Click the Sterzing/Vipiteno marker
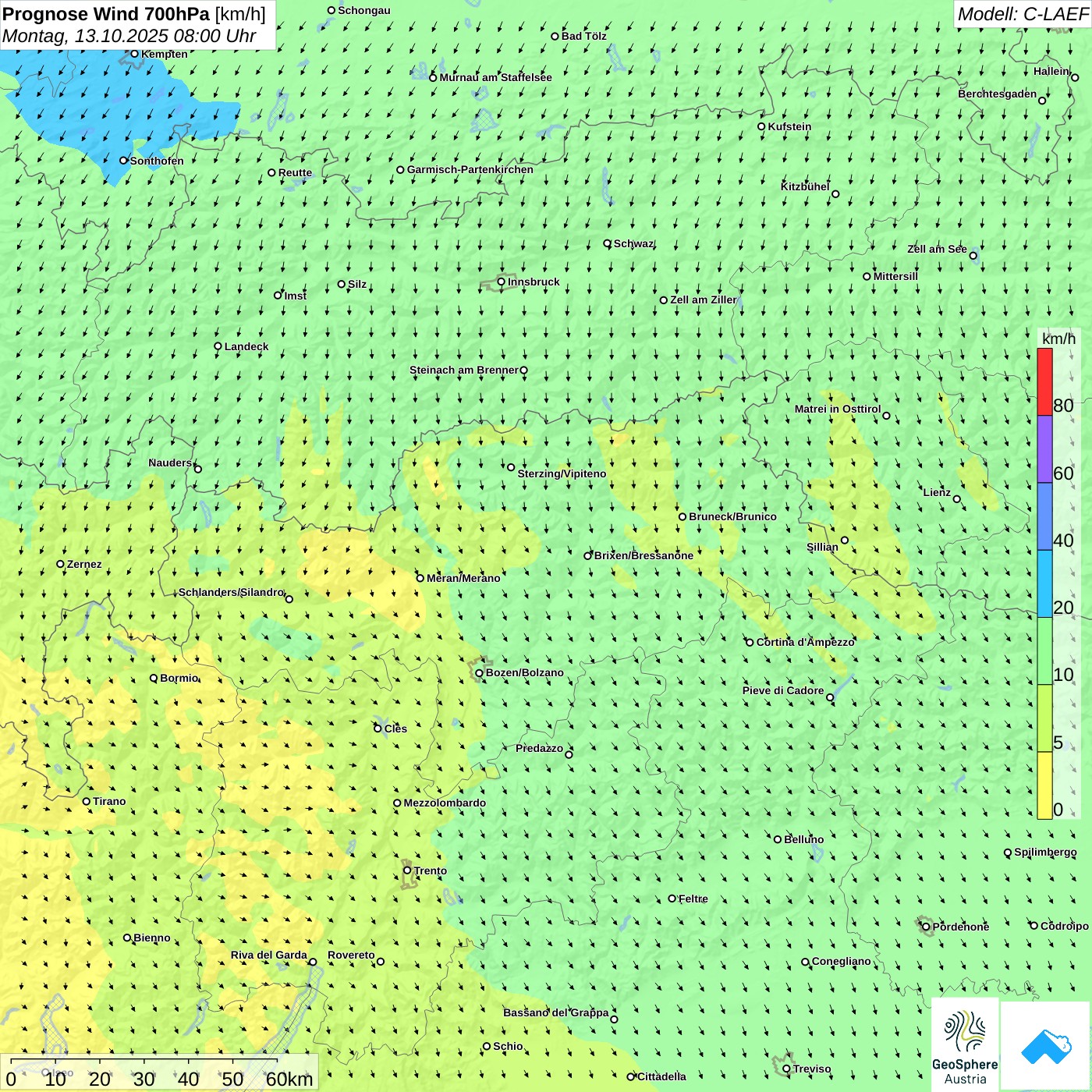 512,467
